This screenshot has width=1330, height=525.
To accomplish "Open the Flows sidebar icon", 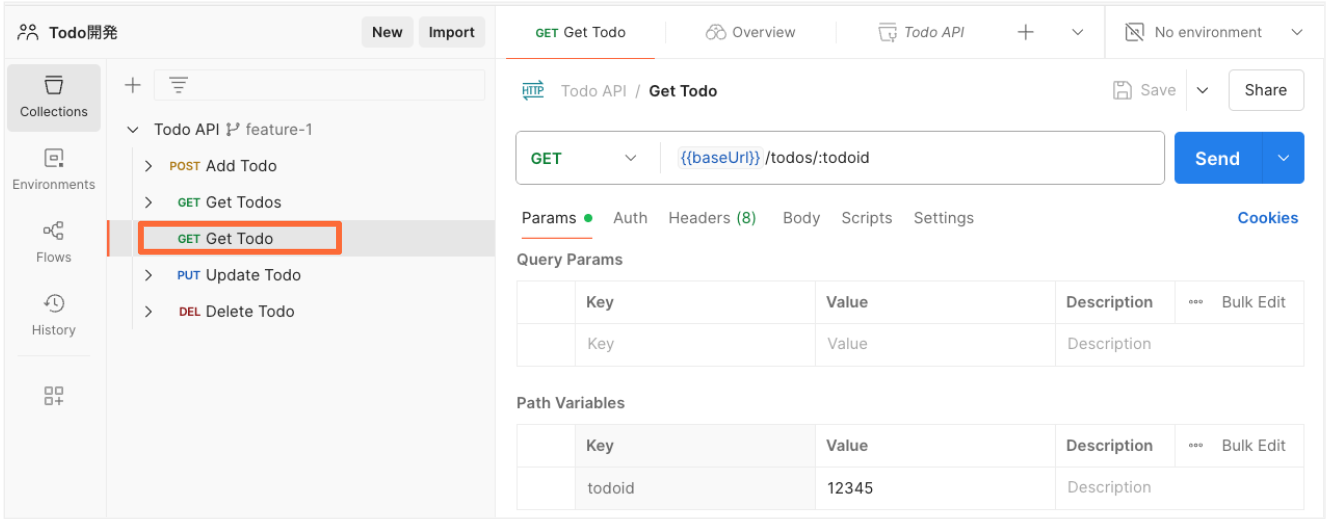I will (54, 243).
